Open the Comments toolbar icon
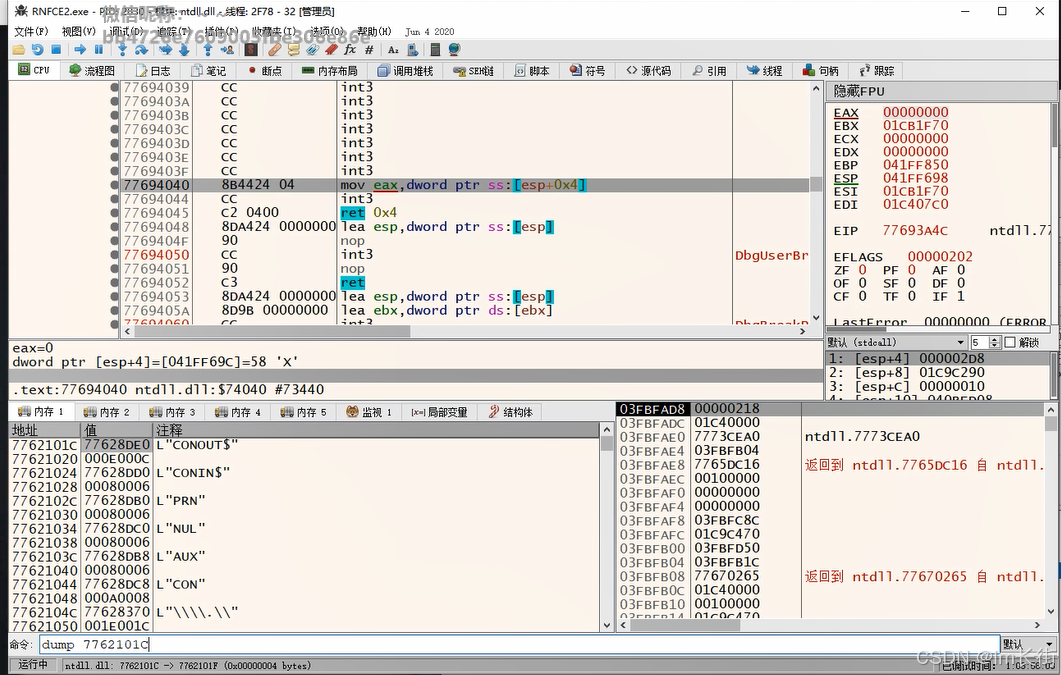Viewport: 1061px width, 675px height. point(294,49)
